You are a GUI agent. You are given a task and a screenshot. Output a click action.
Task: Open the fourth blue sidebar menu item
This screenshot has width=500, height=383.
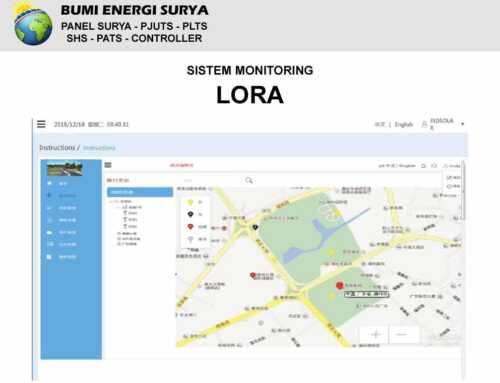pos(62,220)
